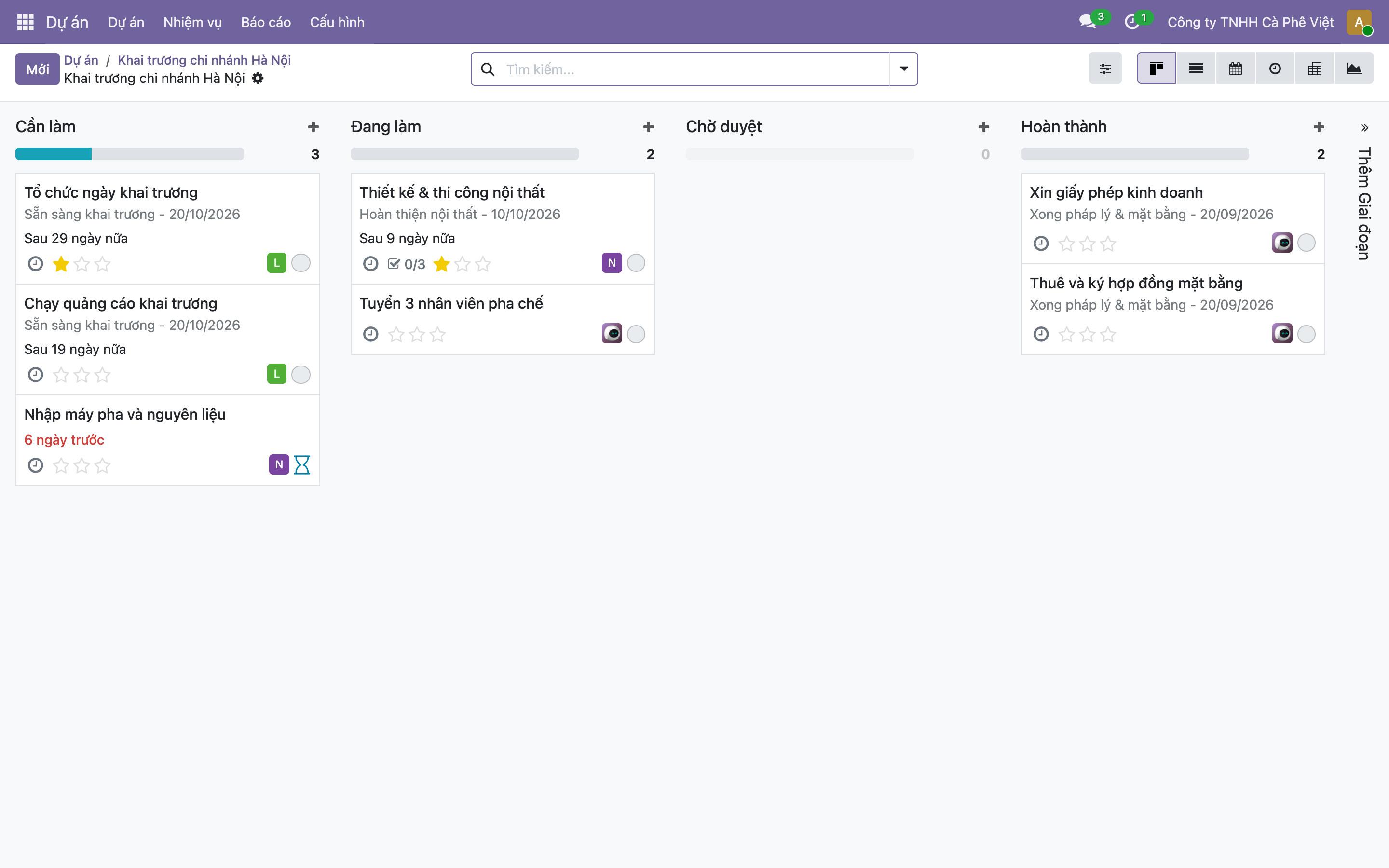Open the Thuê và ký hợp đồng mặt bằng task

point(1136,283)
